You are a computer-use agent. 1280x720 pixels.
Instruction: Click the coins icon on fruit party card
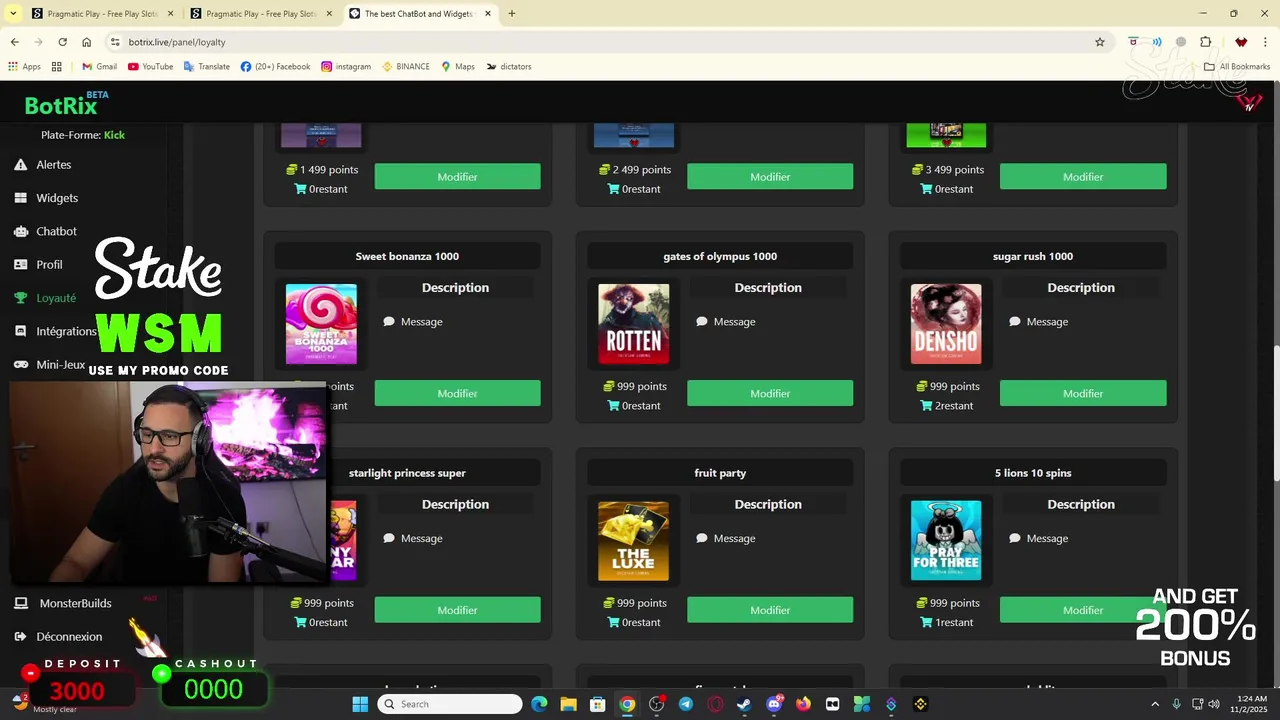click(x=608, y=603)
